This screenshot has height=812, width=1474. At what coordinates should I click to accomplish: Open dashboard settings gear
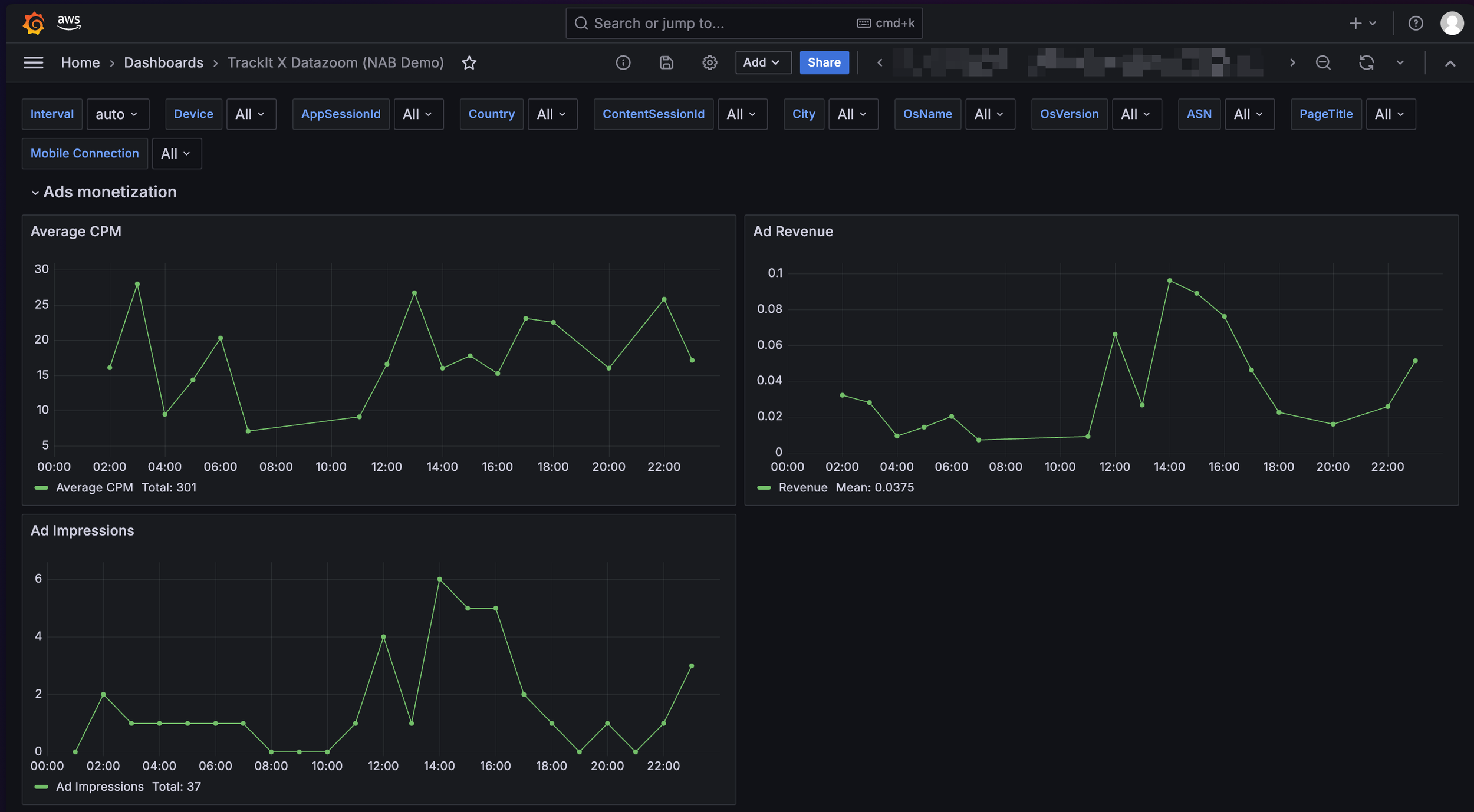tap(709, 62)
